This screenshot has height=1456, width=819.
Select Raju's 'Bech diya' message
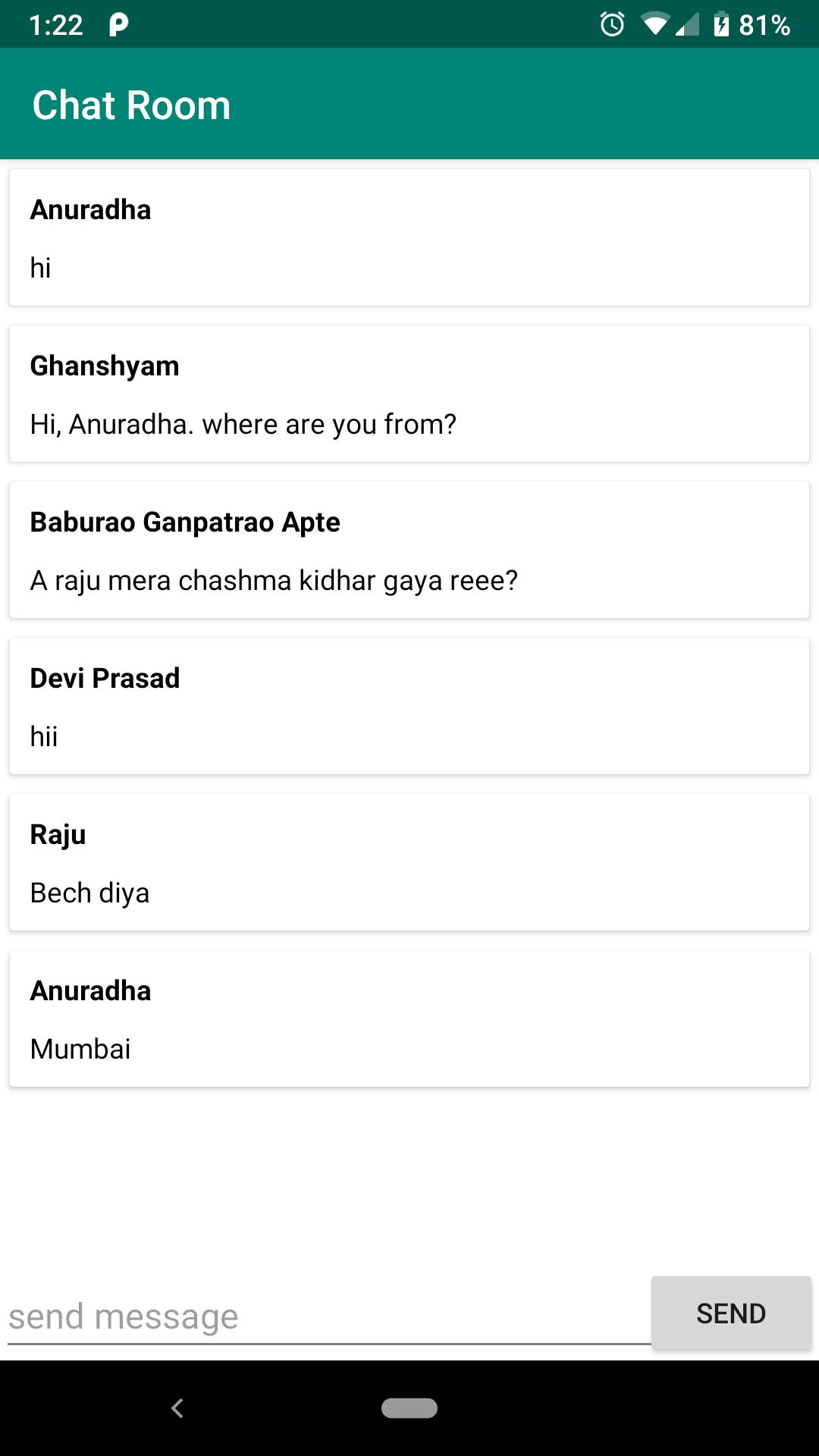coord(409,861)
